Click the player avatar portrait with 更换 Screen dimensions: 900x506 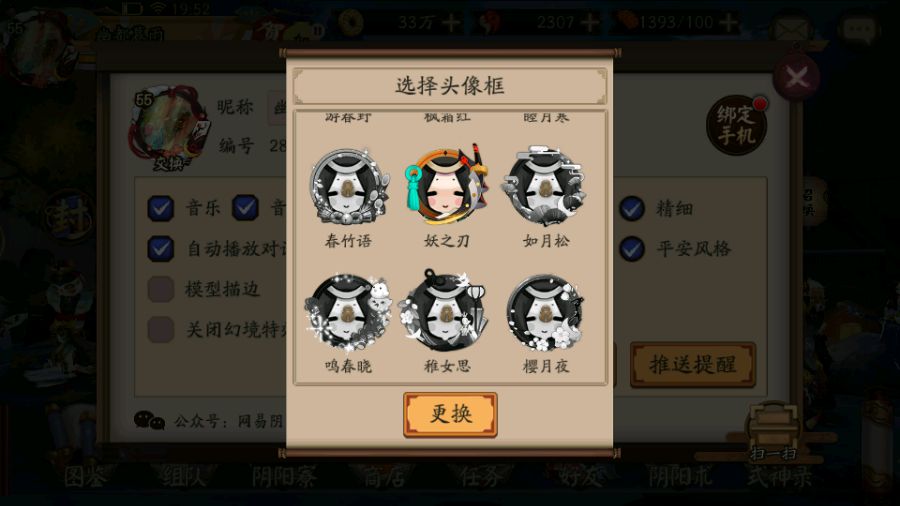point(168,129)
